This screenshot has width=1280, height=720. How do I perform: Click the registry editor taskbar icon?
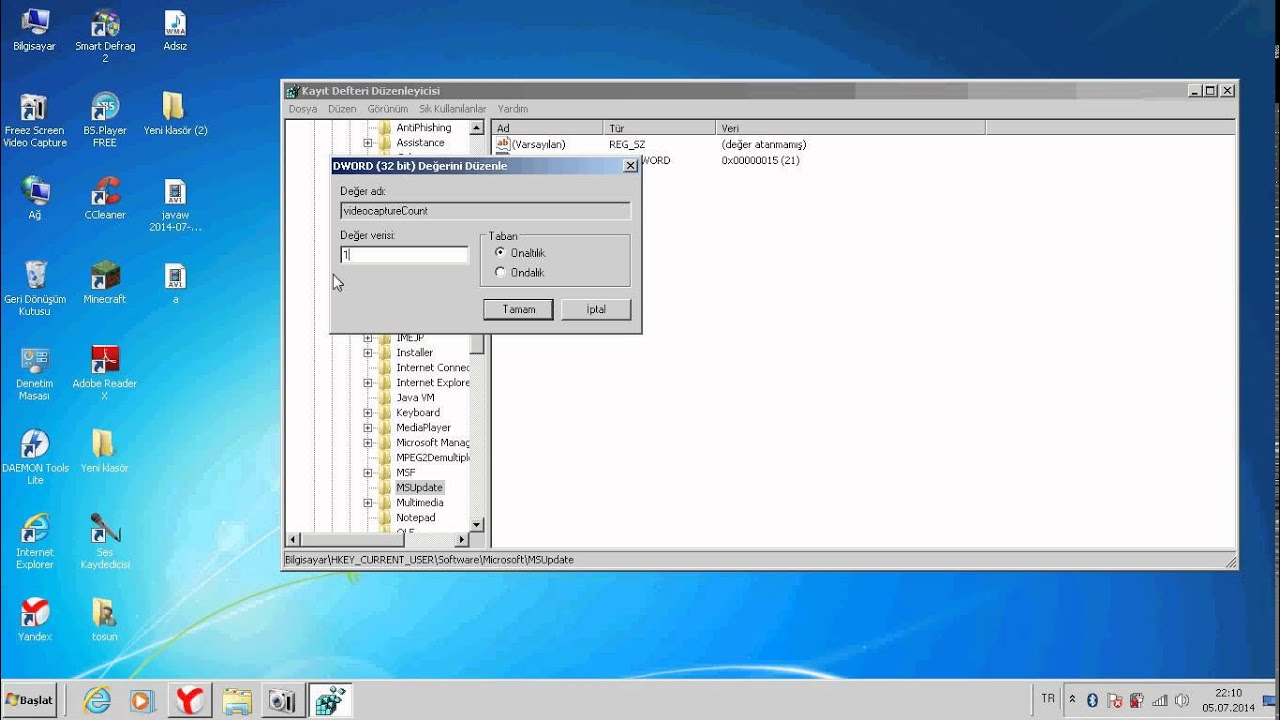[x=329, y=701]
